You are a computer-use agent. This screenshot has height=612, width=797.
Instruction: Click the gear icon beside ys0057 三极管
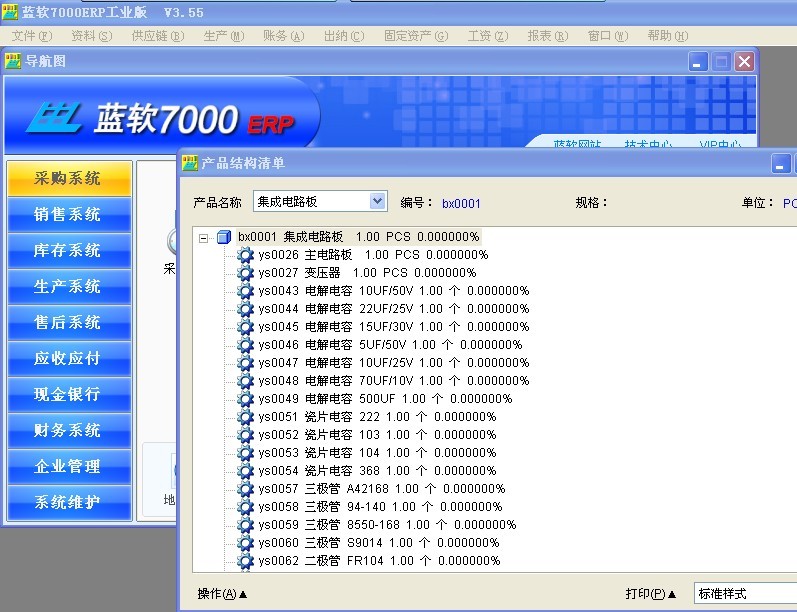pyautogui.click(x=245, y=489)
